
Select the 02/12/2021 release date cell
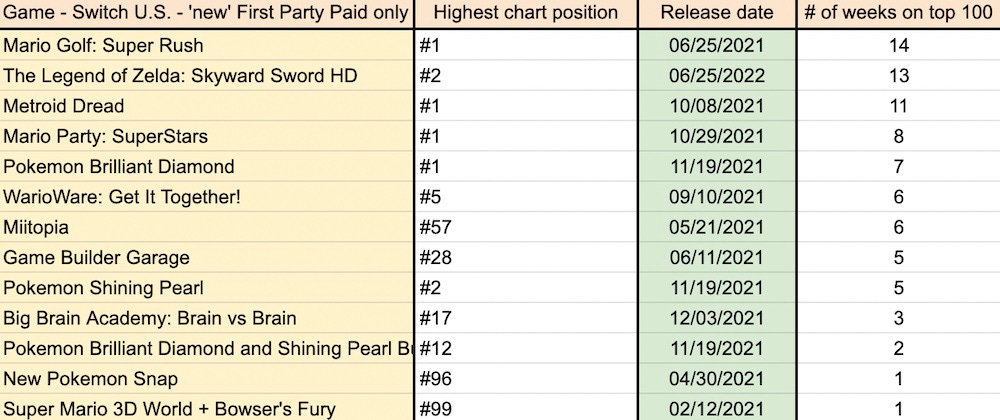click(717, 409)
